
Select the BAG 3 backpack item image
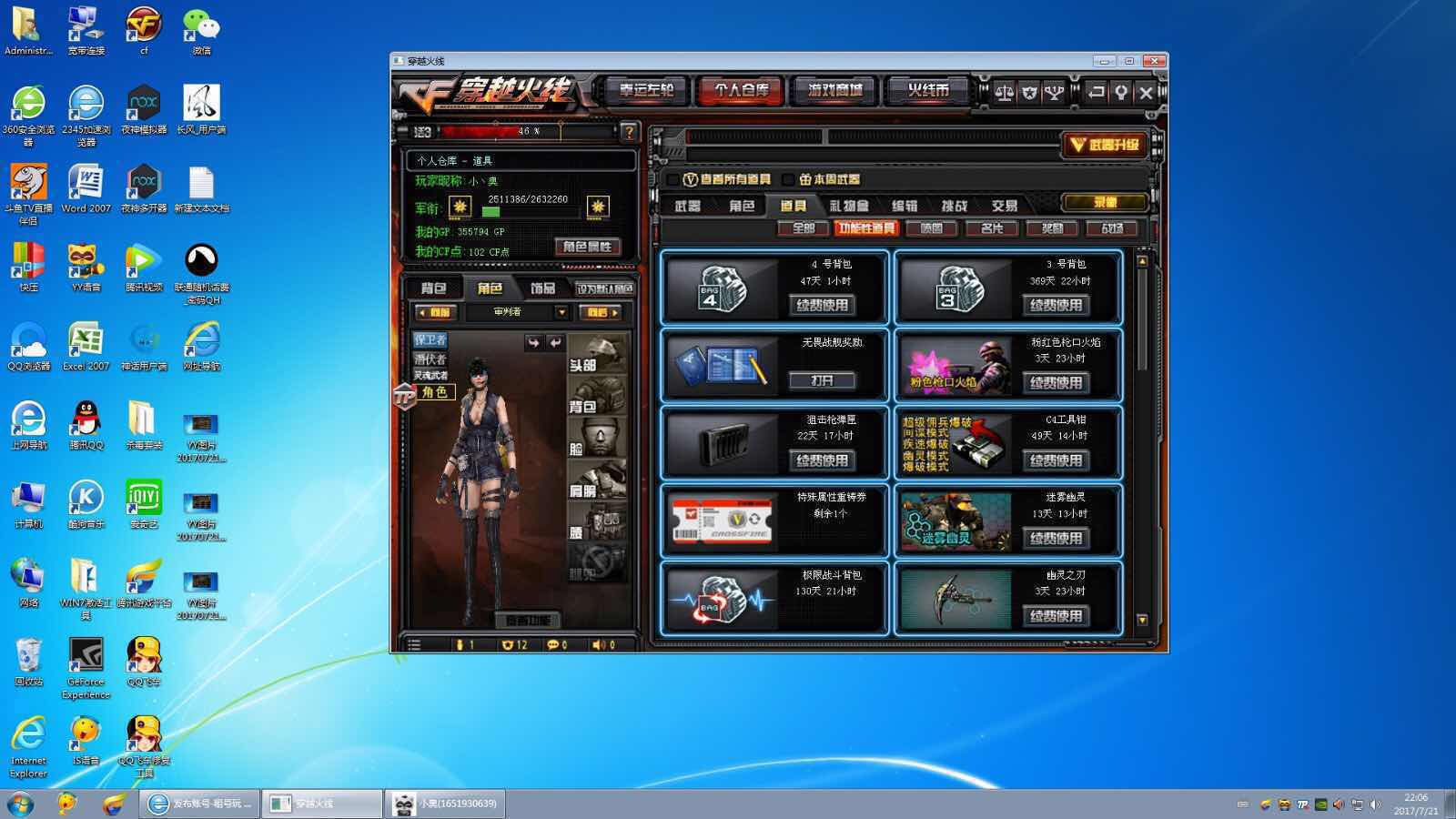(x=955, y=288)
